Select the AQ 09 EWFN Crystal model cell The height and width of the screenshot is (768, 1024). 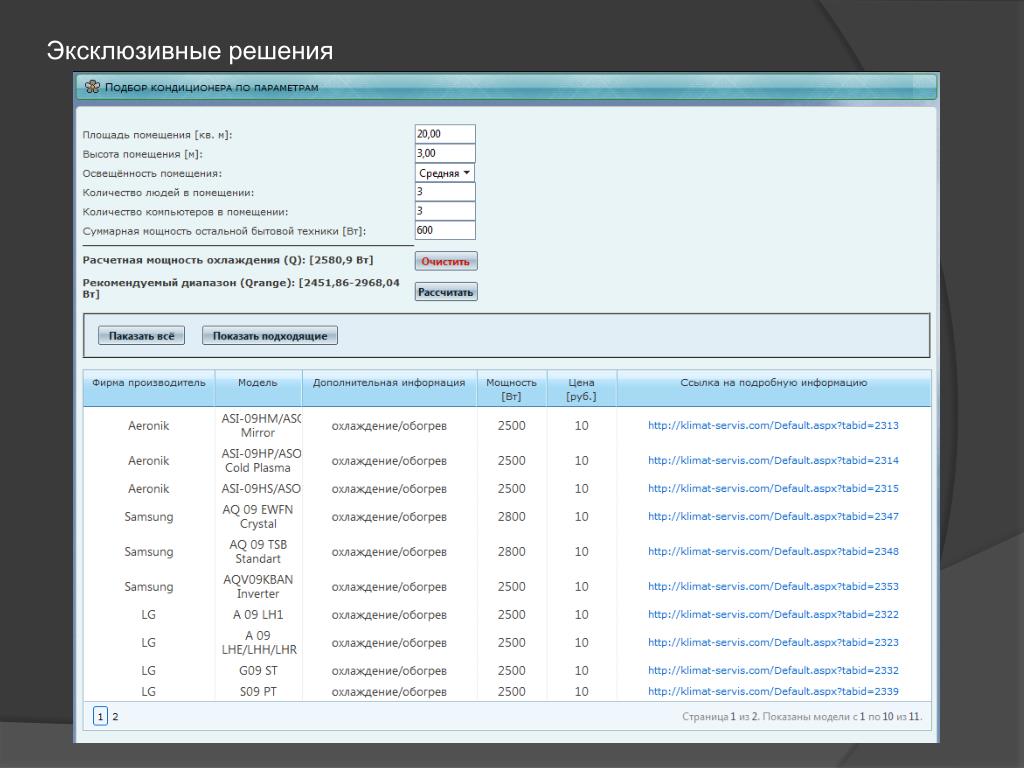[258, 517]
